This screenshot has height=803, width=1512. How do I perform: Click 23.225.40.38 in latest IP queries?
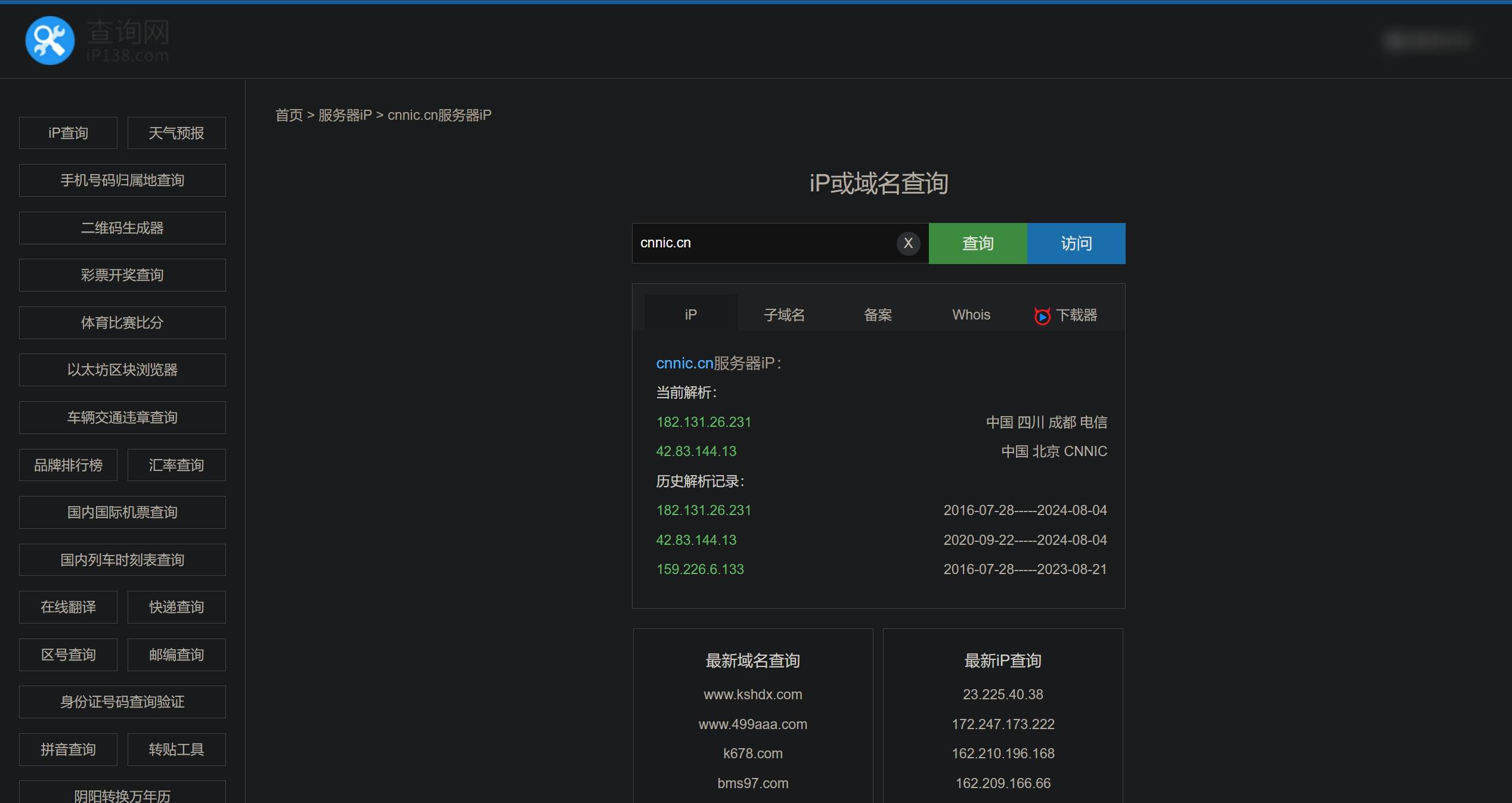pyautogui.click(x=1003, y=695)
